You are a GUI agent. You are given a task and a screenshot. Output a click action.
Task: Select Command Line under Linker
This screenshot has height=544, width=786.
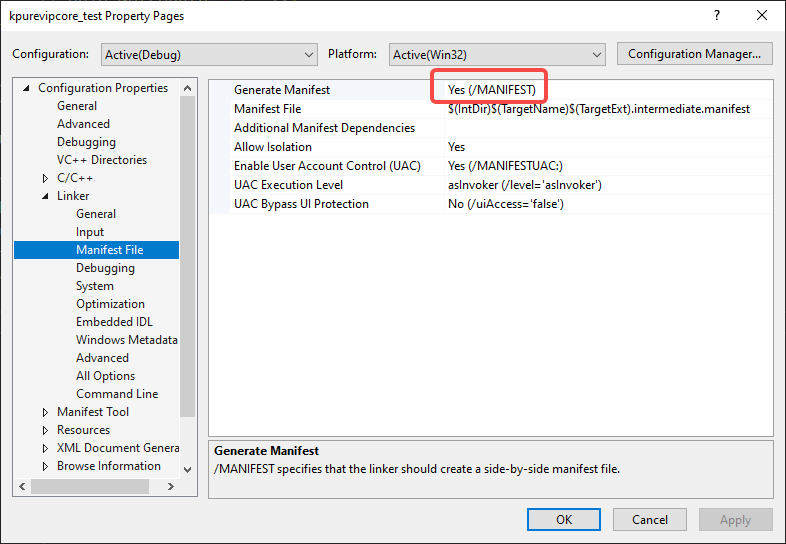point(116,394)
